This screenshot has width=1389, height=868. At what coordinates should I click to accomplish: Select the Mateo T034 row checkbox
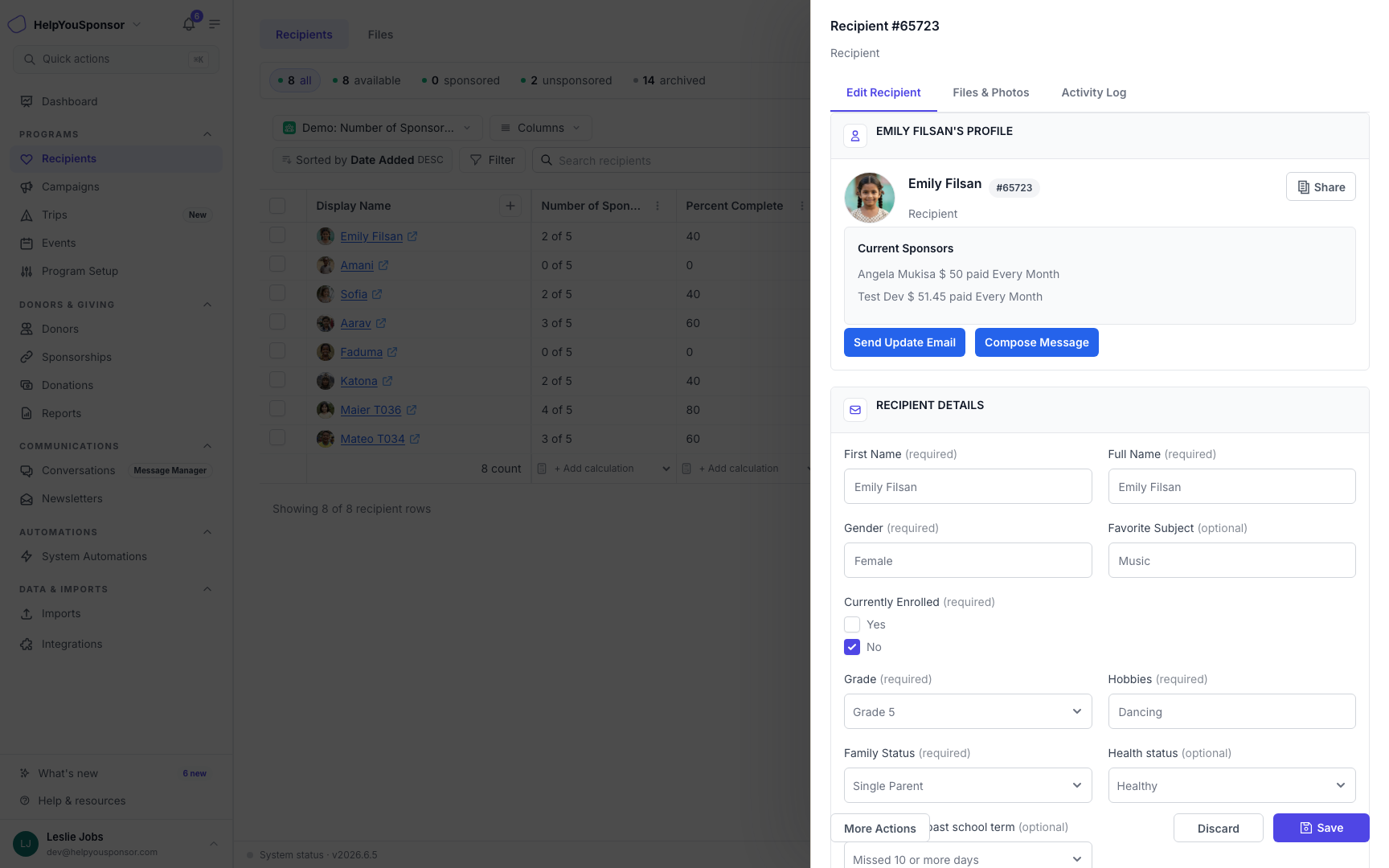click(277, 437)
